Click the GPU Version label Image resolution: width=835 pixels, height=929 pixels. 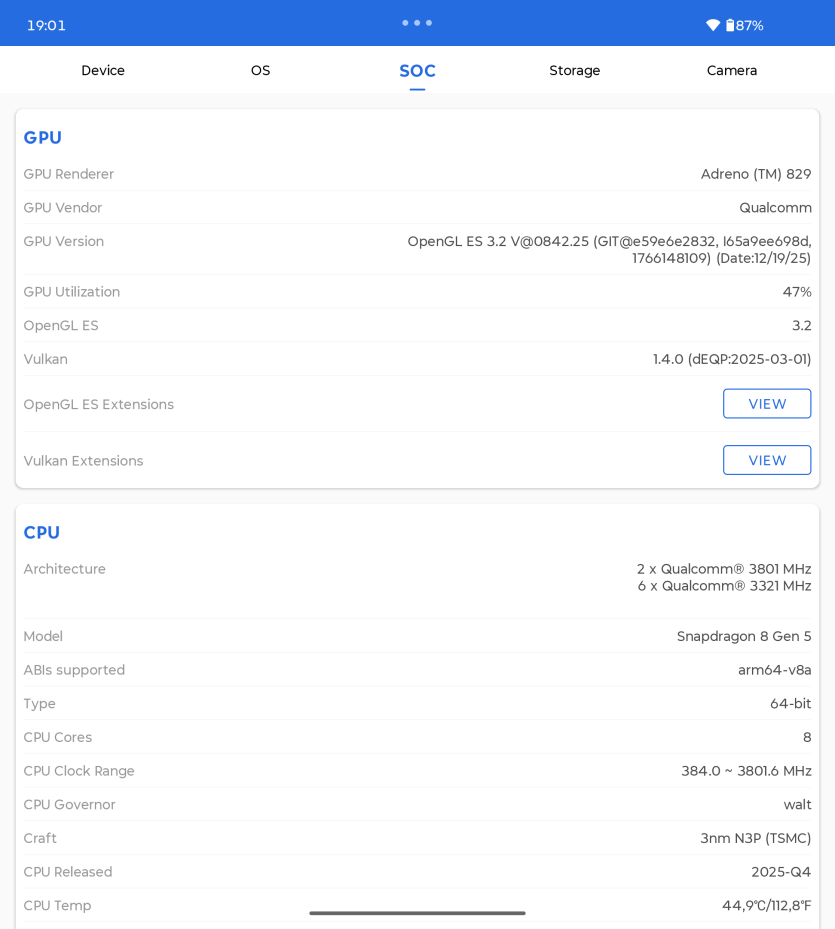[63, 242]
